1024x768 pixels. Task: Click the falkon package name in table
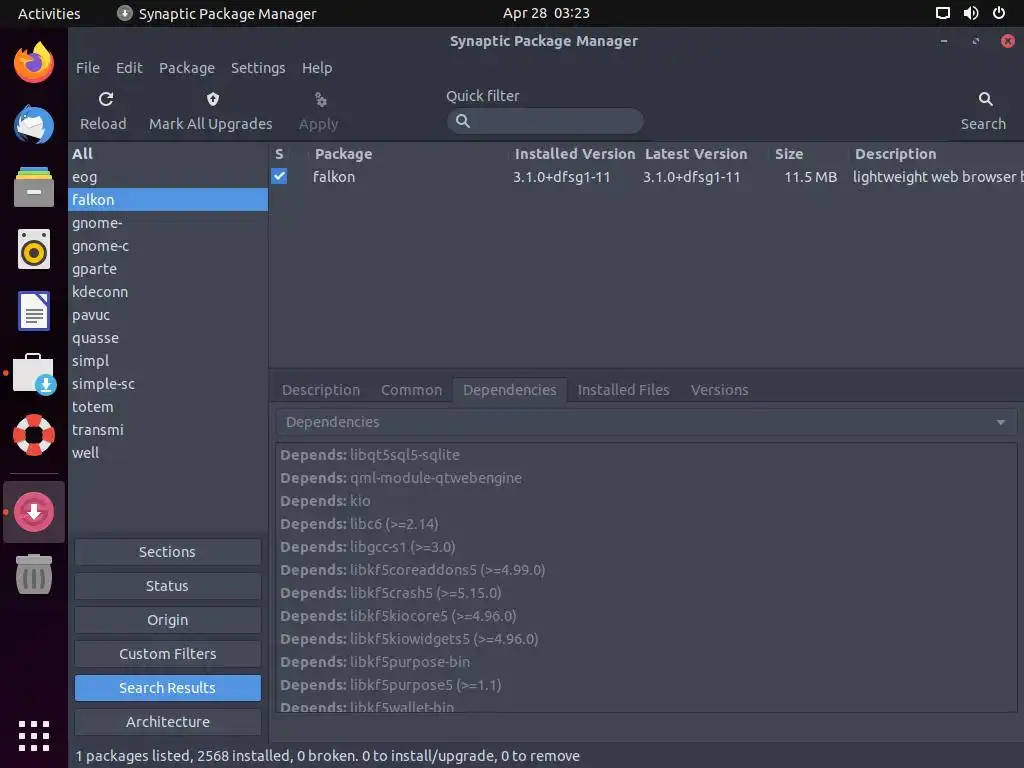[334, 177]
